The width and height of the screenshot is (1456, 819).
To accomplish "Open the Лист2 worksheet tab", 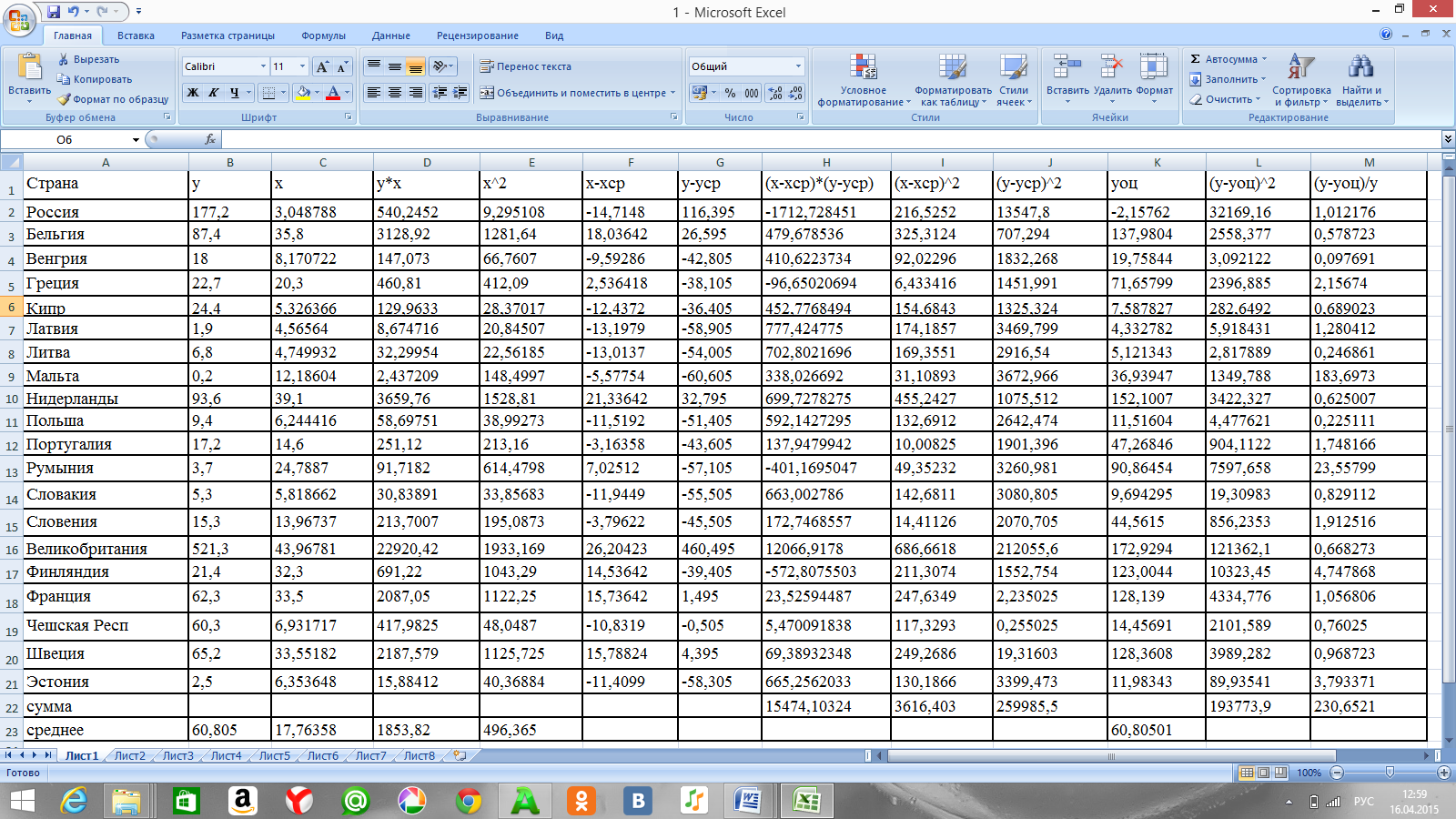I will pos(129,755).
